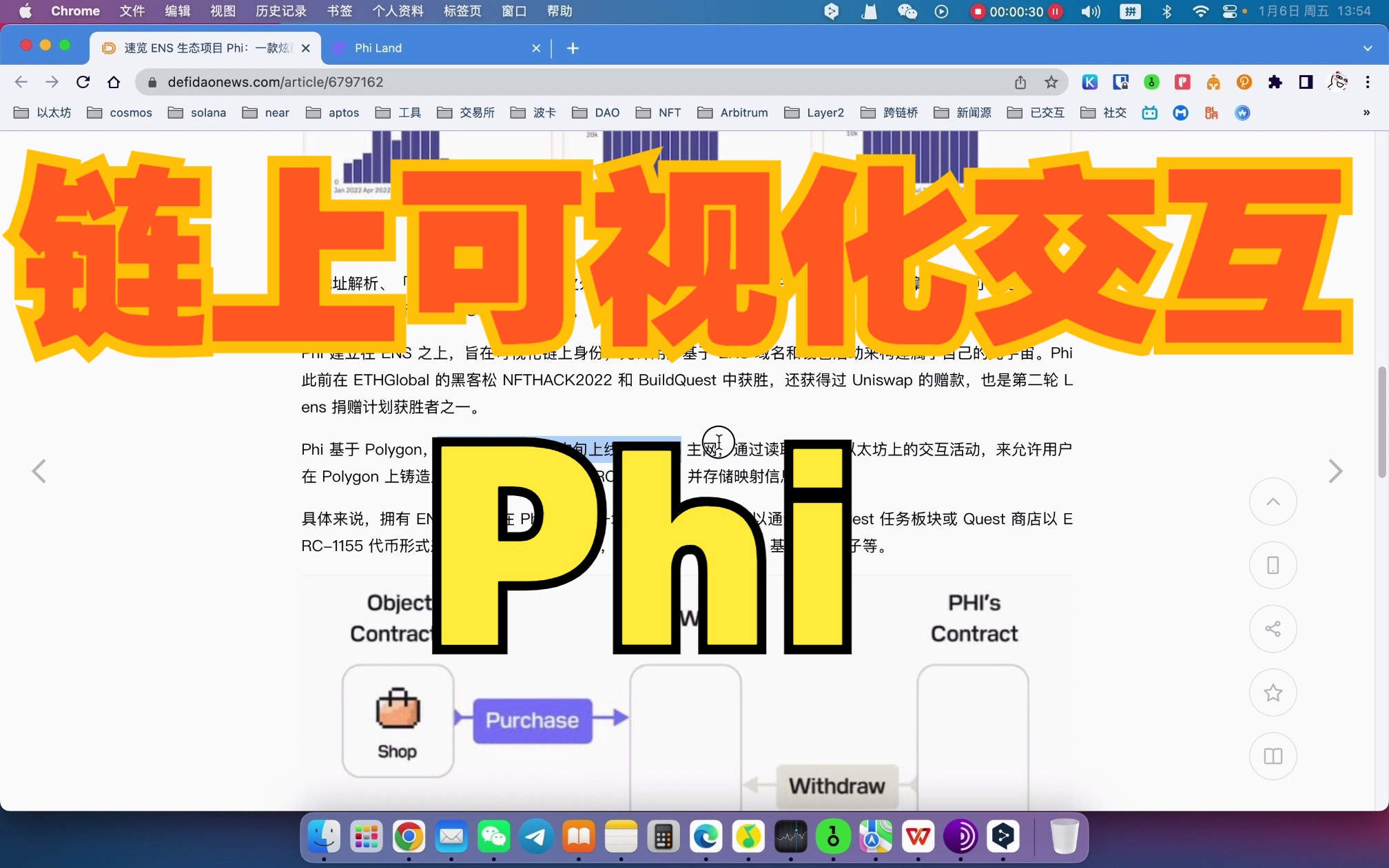Go to next article with right chevron
The height and width of the screenshot is (868, 1389).
coord(1335,471)
